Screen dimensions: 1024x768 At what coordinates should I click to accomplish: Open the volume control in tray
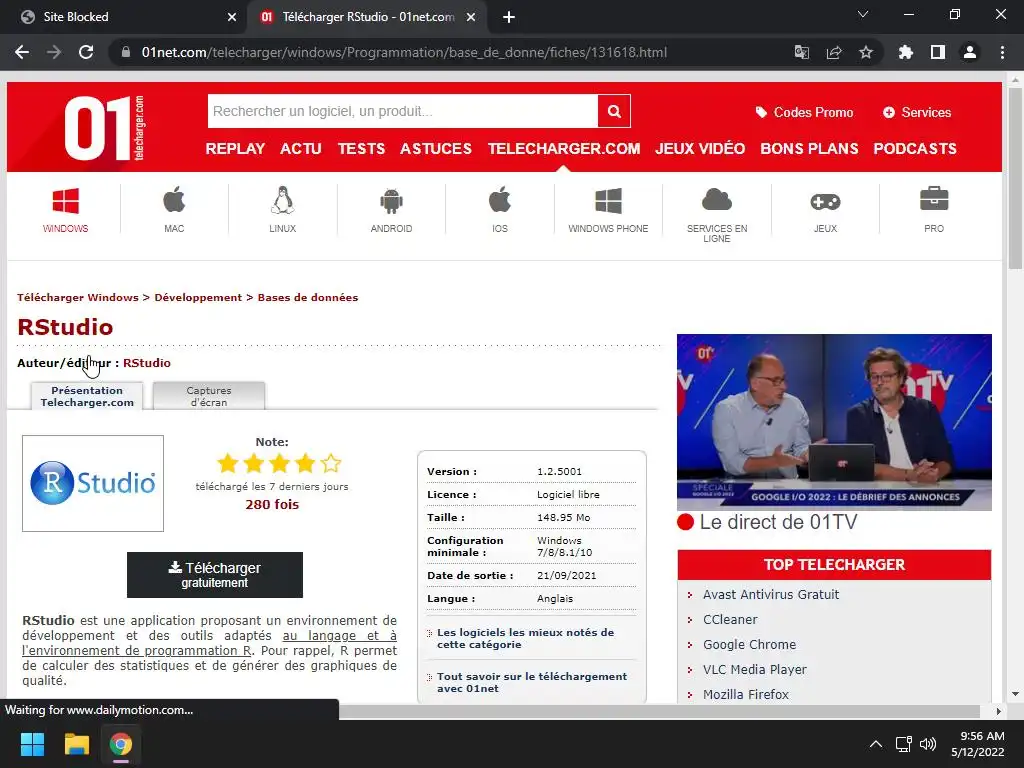pos(928,744)
